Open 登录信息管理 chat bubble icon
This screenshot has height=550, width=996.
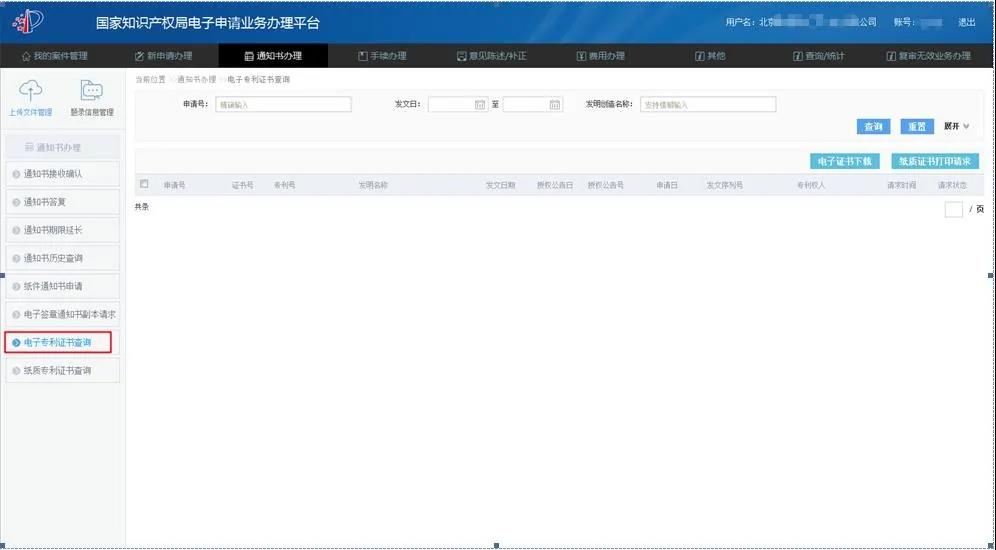tap(92, 92)
